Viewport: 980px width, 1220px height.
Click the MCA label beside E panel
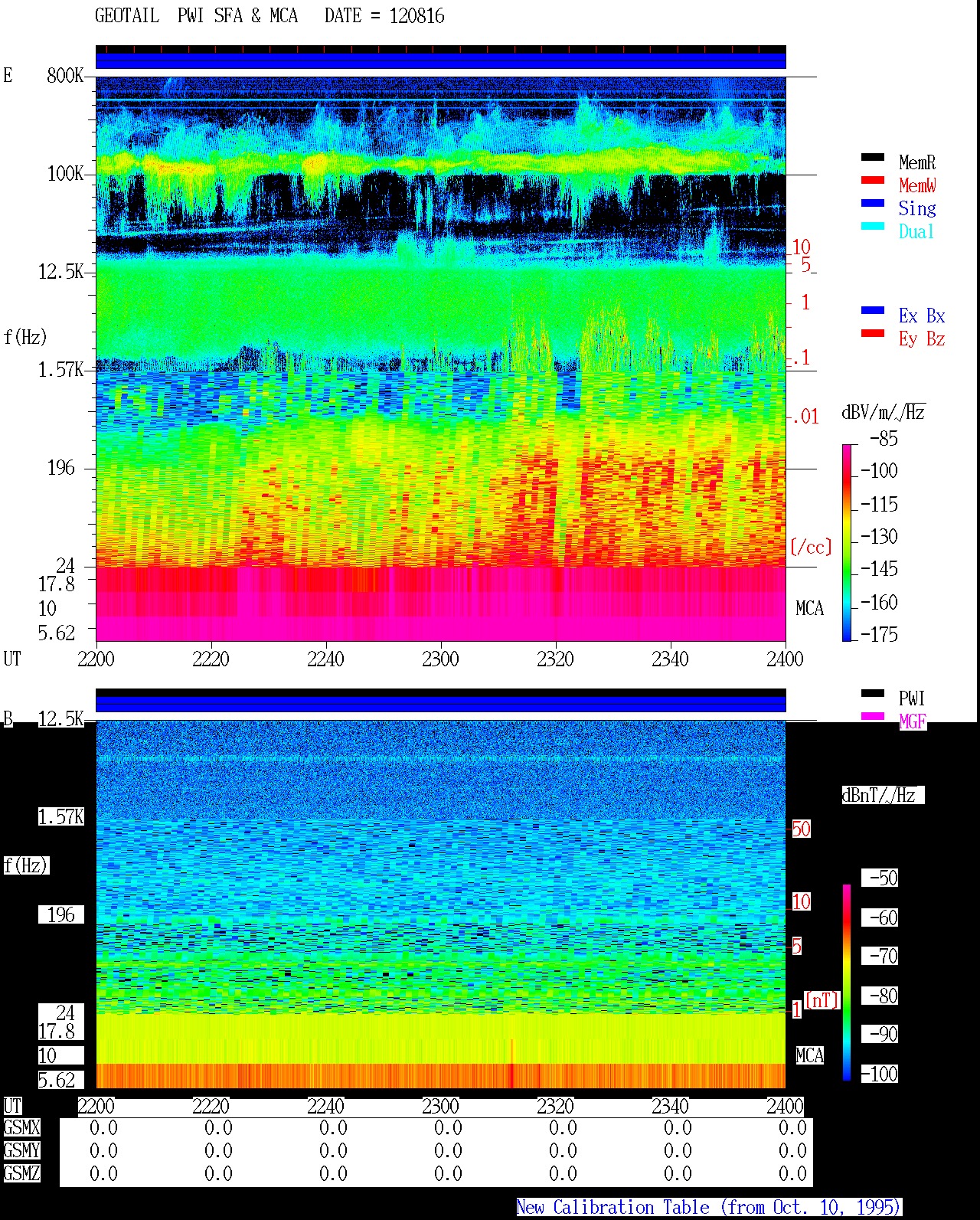pos(810,608)
